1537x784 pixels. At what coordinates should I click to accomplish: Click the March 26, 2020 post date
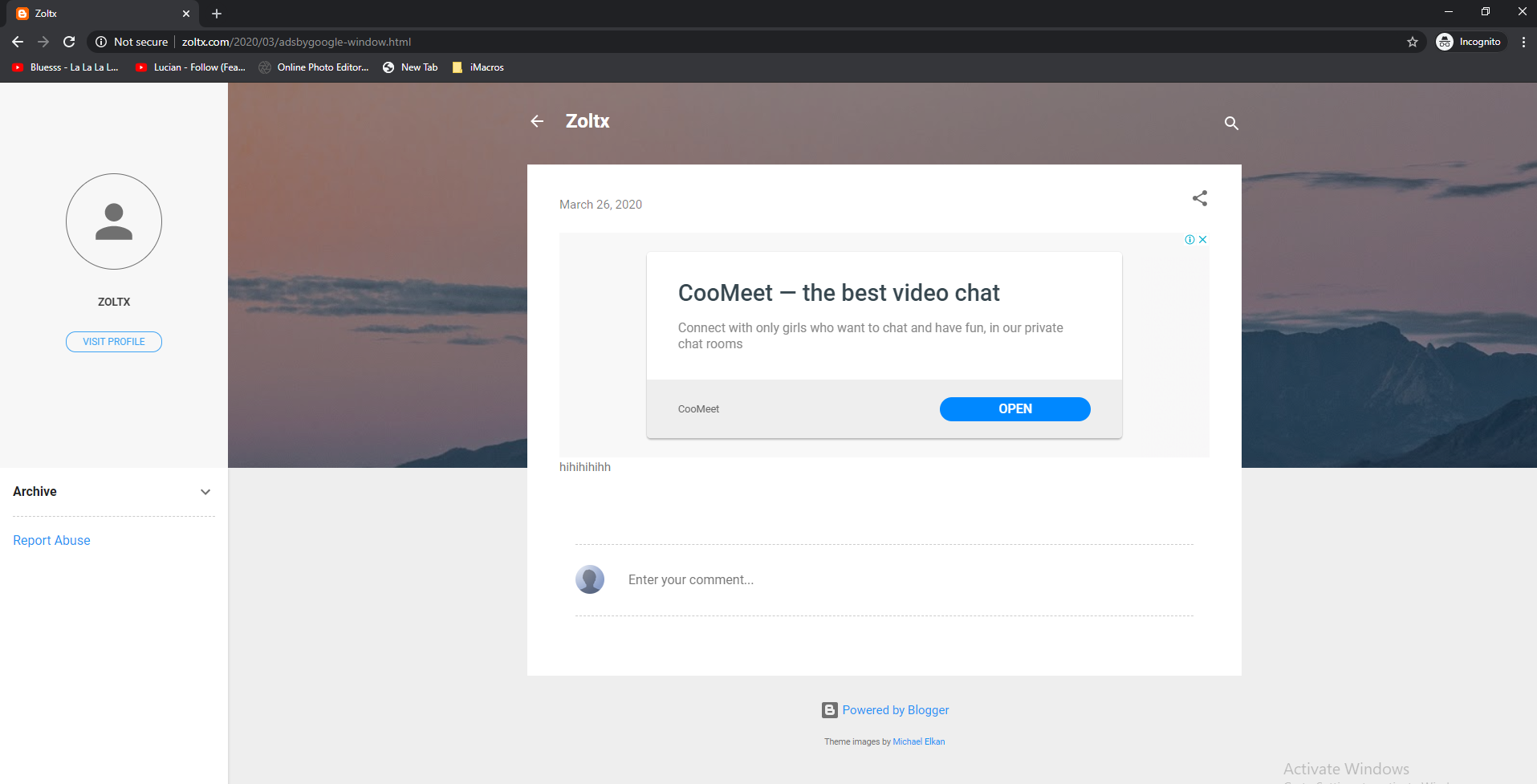[x=600, y=205]
